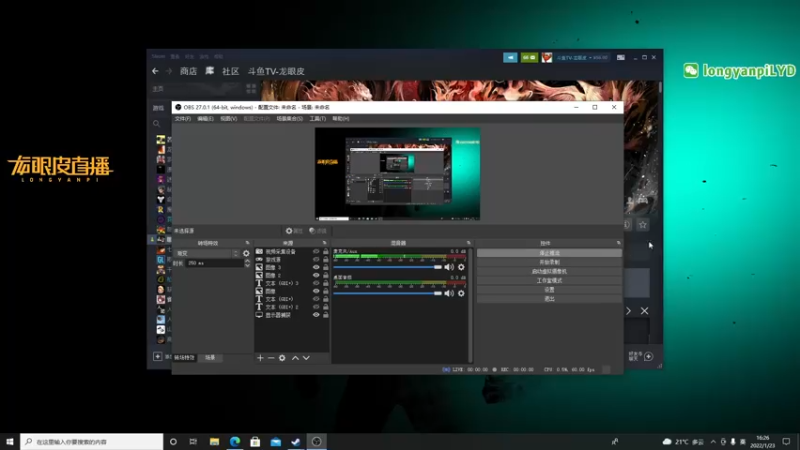Open the 帮助(H) menu in OBS
Screen dimensions: 800x450
coord(341,118)
